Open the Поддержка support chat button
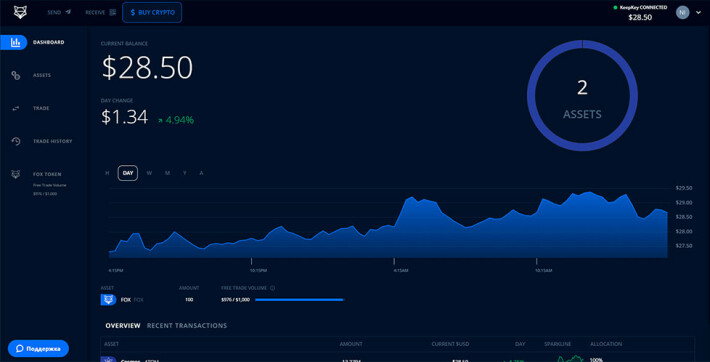This screenshot has height=362, width=710. [38, 349]
